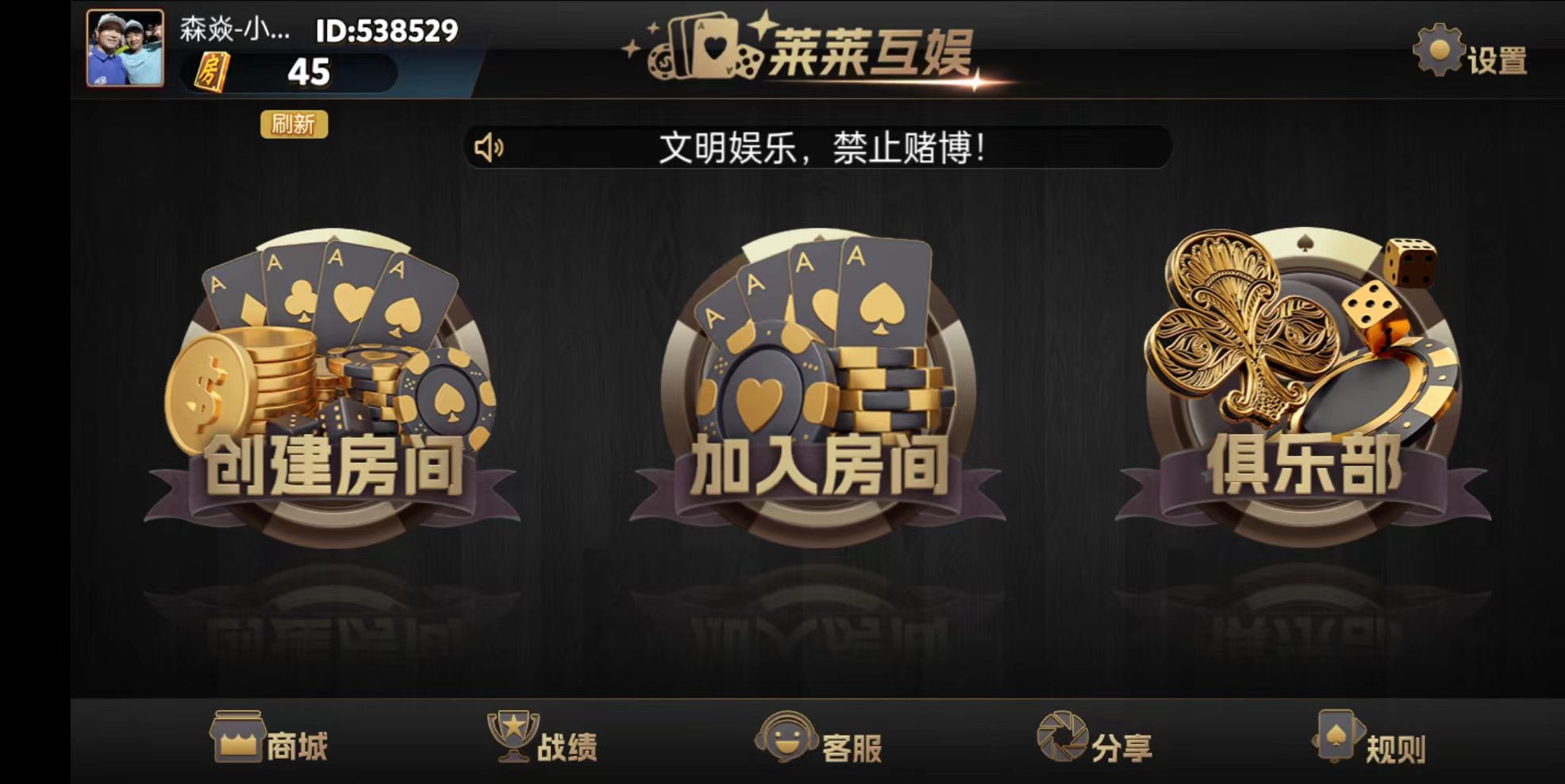1565x784 pixels.
Task: Click the 战绩 label in bottom bar
Action: (567, 747)
